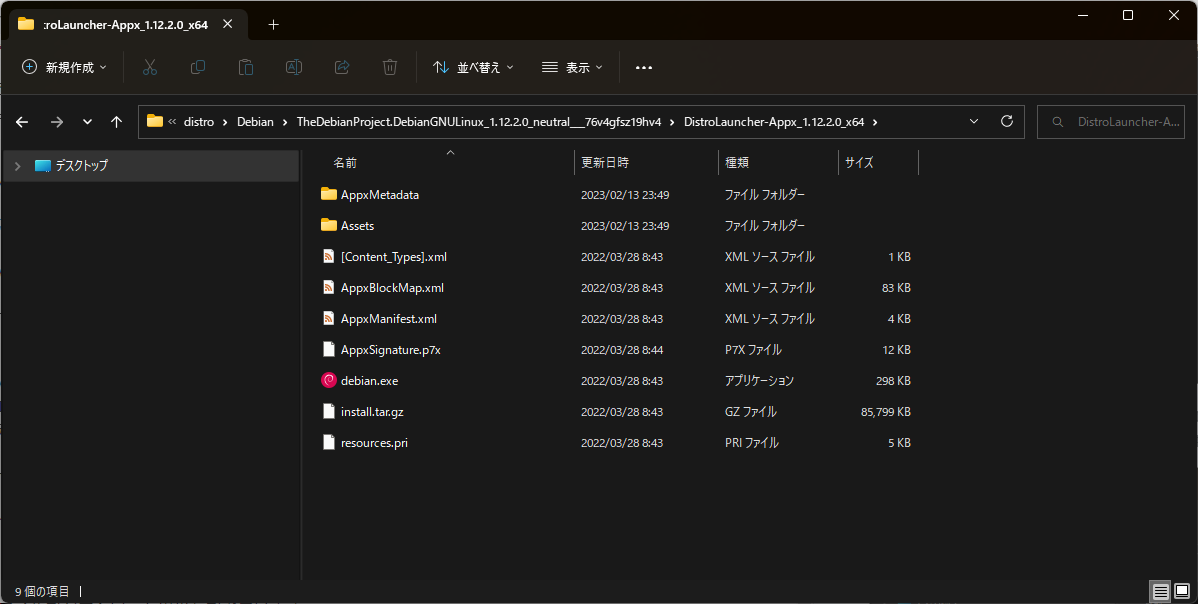Add a new Explorer tab

[274, 24]
